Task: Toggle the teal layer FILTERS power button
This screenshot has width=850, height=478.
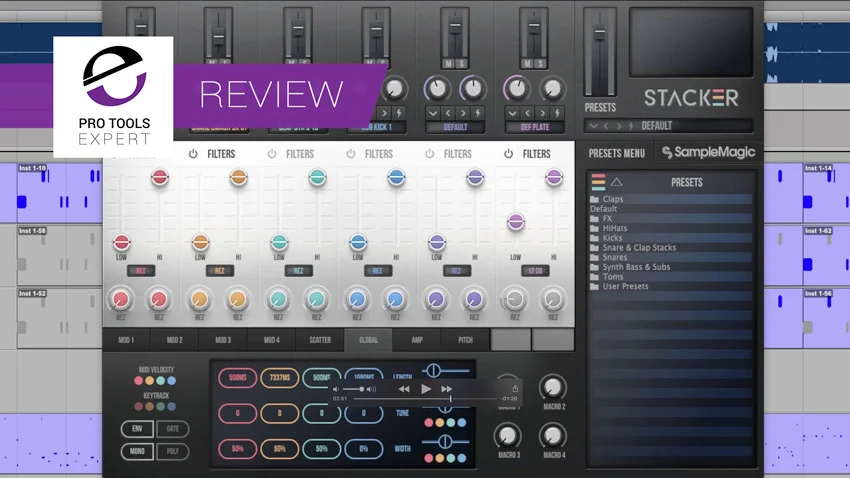Action: [x=272, y=154]
